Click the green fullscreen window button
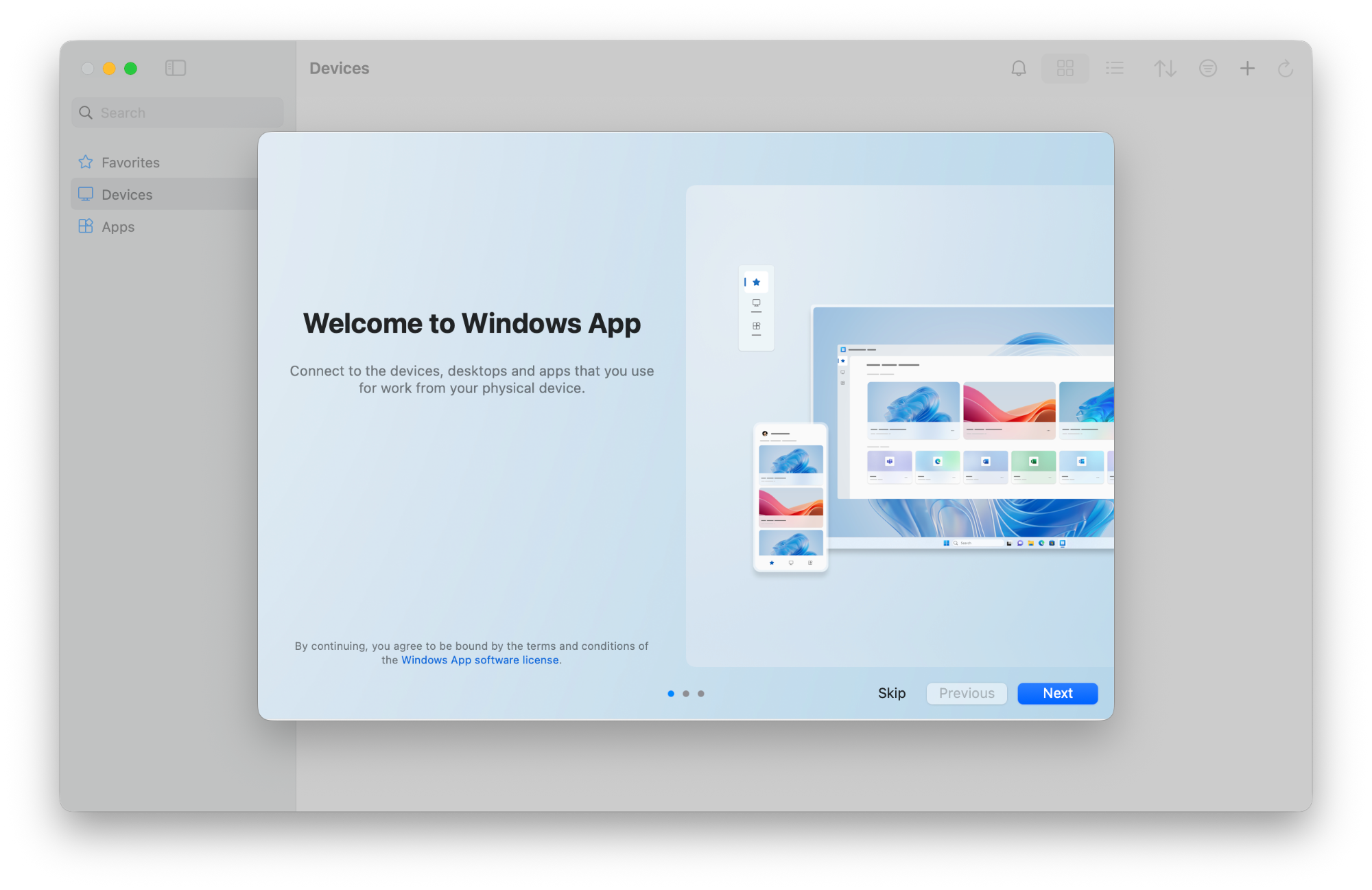This screenshot has width=1372, height=890. (x=130, y=69)
